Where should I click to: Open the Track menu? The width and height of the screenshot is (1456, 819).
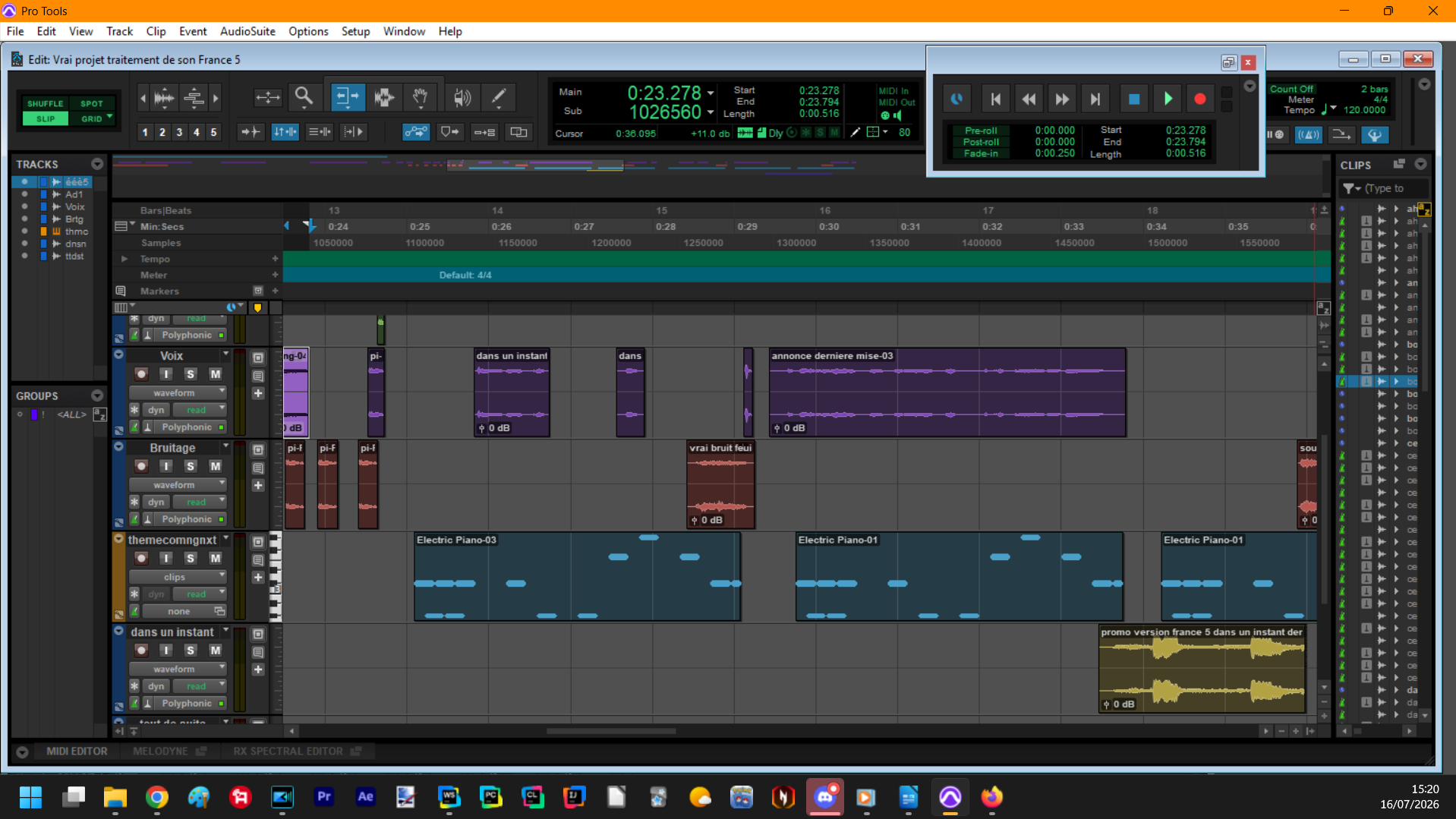119,31
